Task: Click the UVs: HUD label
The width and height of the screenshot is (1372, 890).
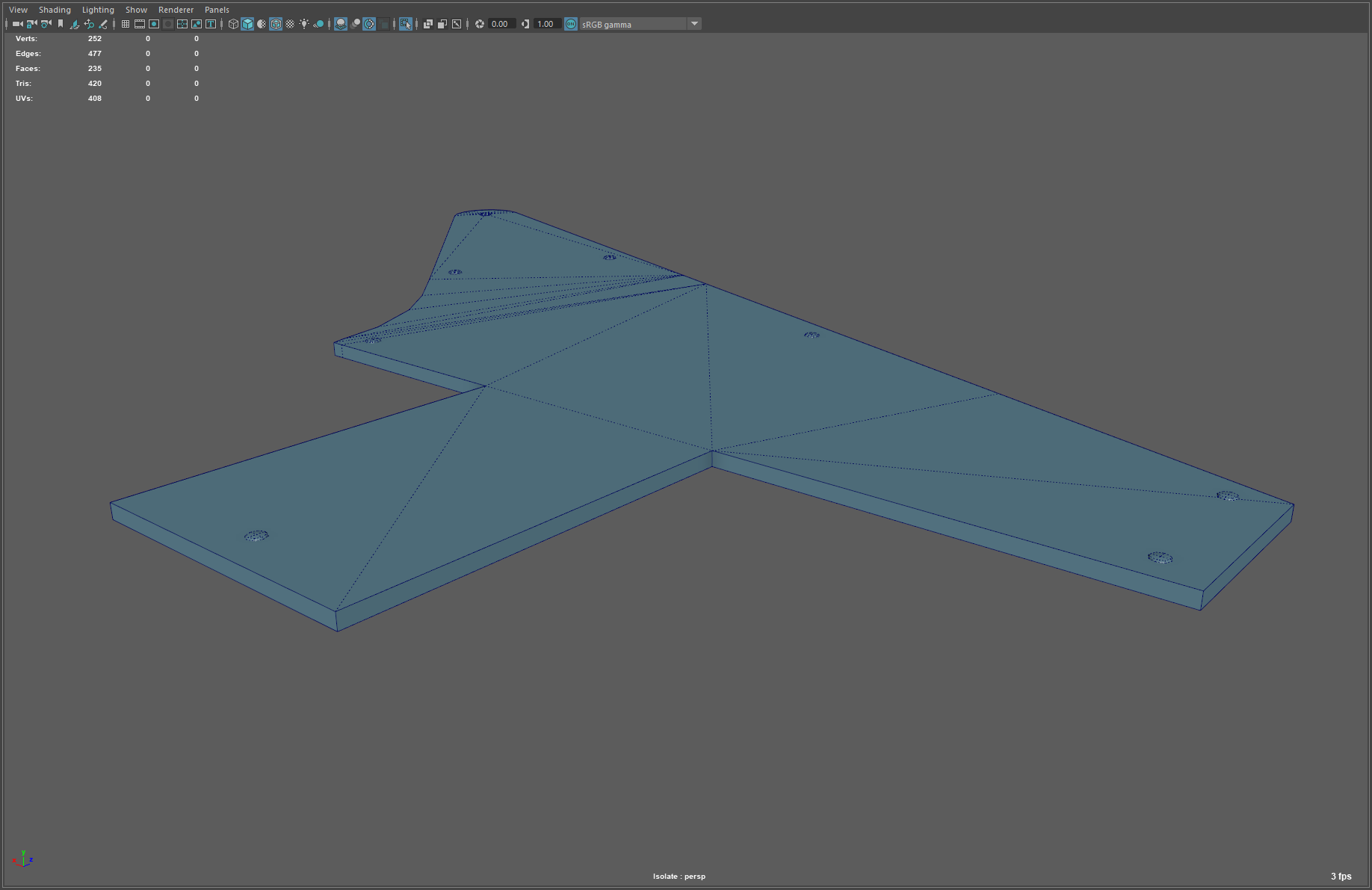Action: pyautogui.click(x=24, y=99)
